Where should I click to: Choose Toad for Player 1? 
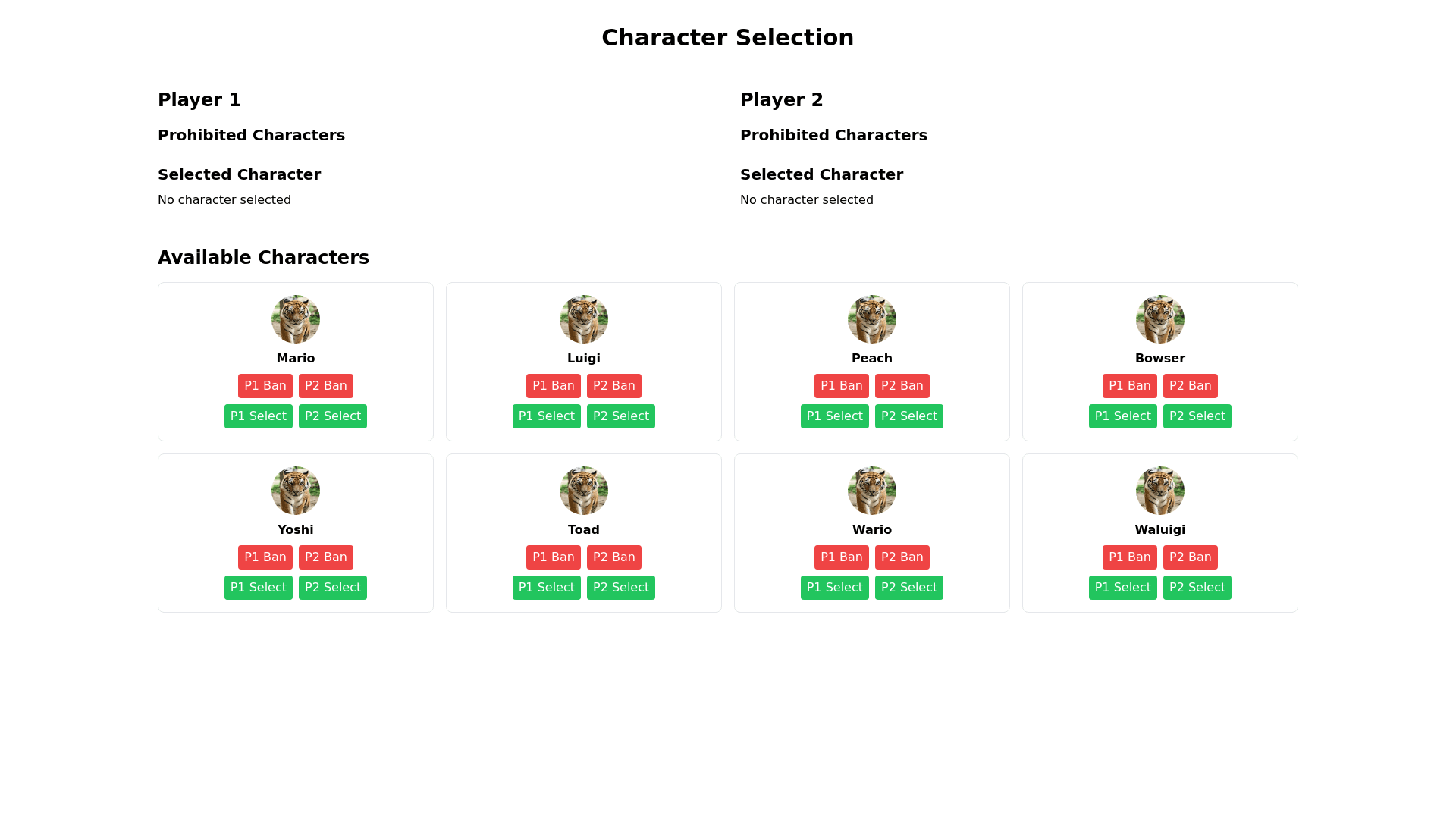tap(547, 588)
